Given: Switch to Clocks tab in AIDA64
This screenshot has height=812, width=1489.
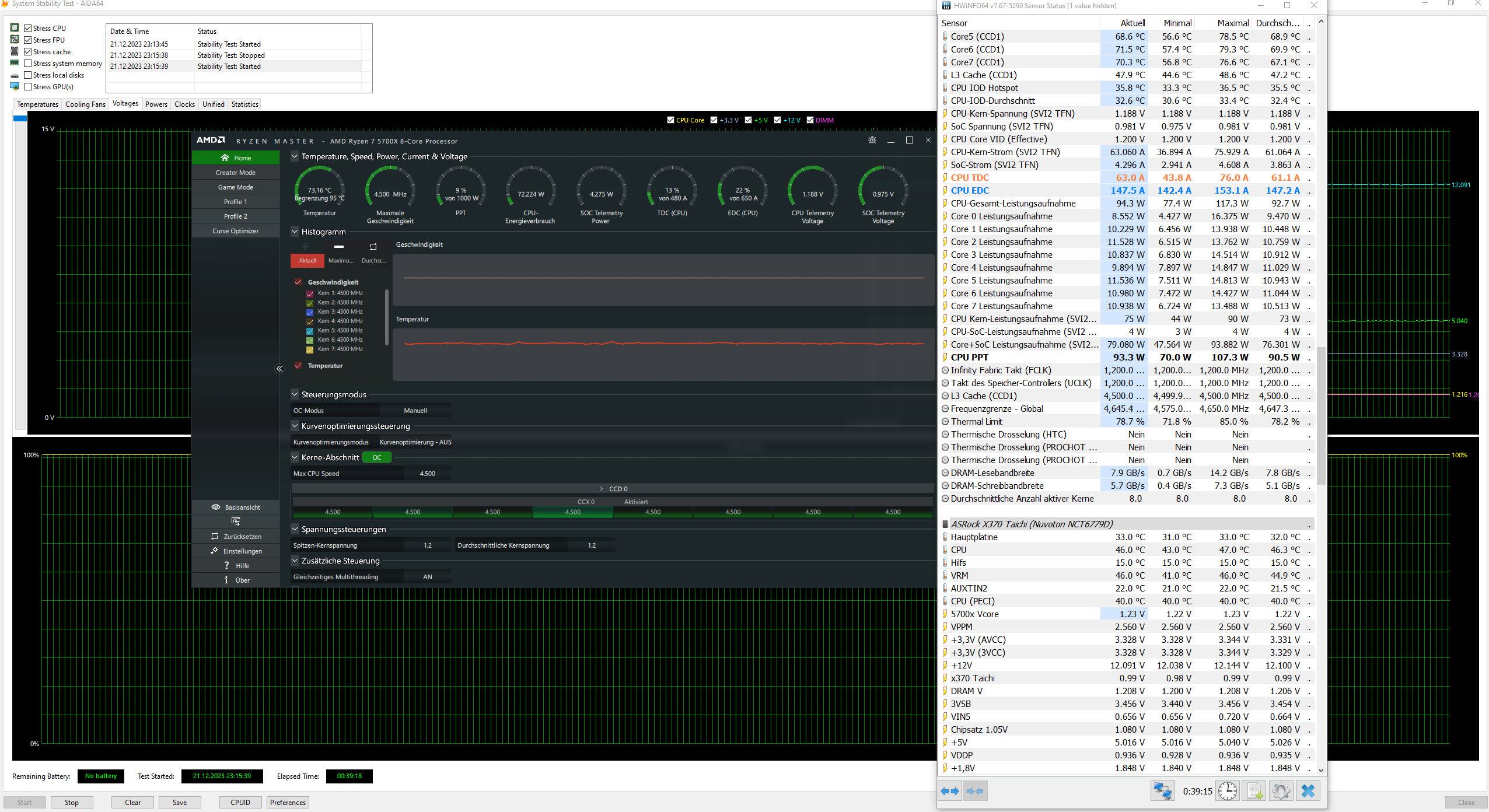Looking at the screenshot, I should pyautogui.click(x=184, y=104).
